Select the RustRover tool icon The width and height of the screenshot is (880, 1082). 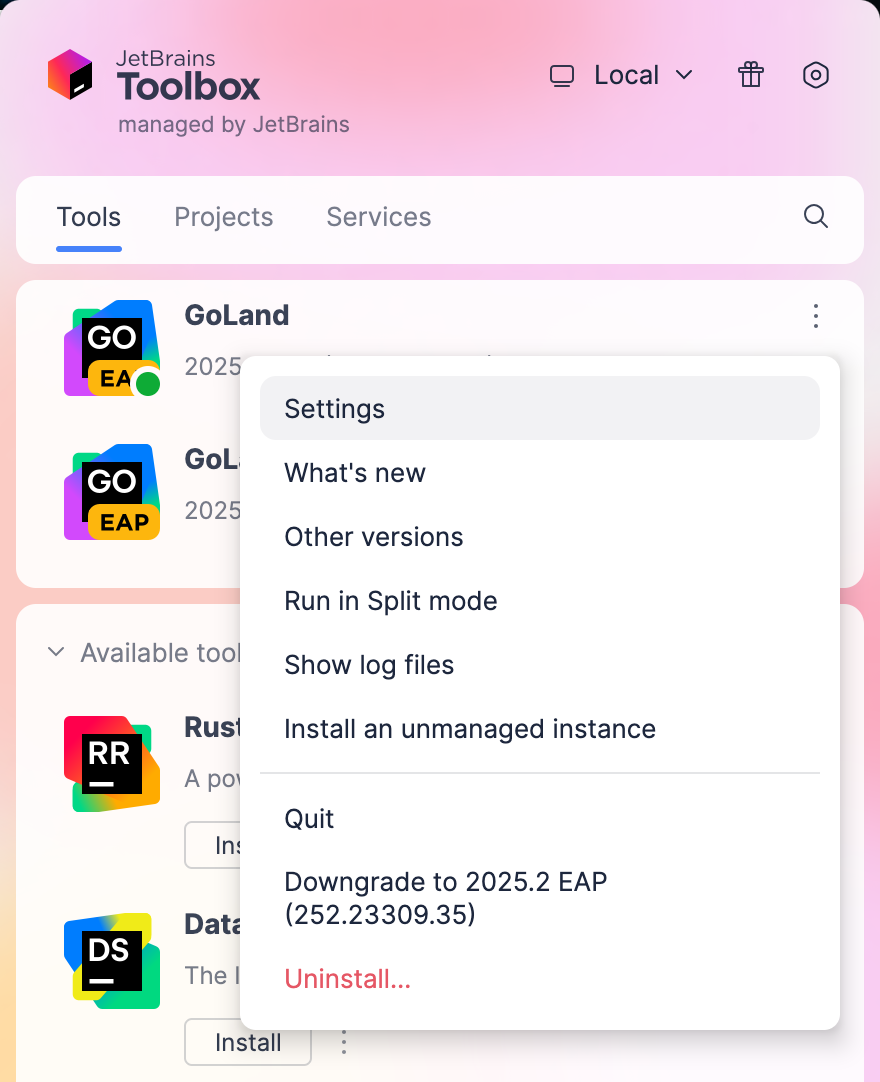(x=111, y=764)
